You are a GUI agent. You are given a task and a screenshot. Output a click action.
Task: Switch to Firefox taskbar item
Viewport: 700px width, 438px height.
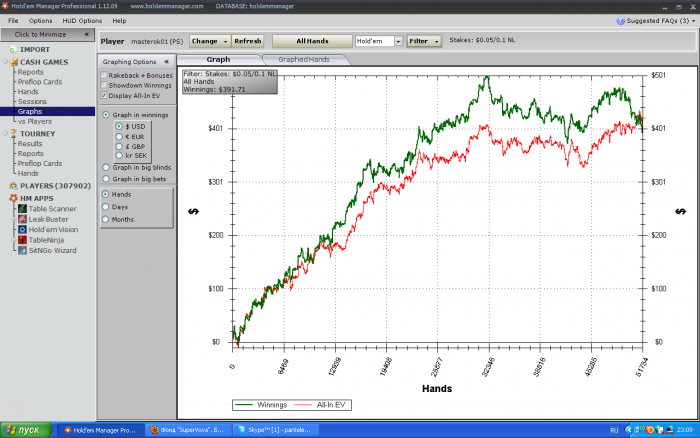coord(188,430)
